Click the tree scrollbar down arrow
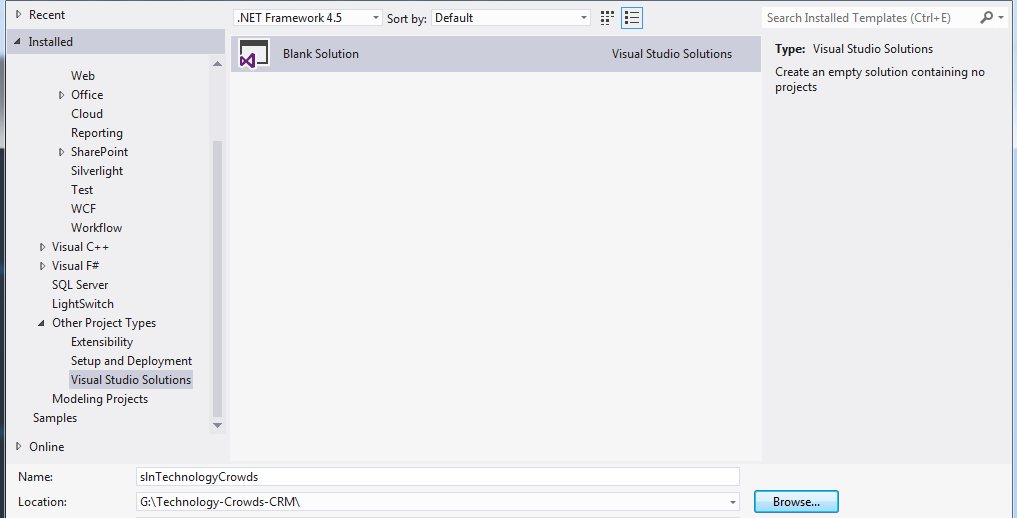 (217, 425)
